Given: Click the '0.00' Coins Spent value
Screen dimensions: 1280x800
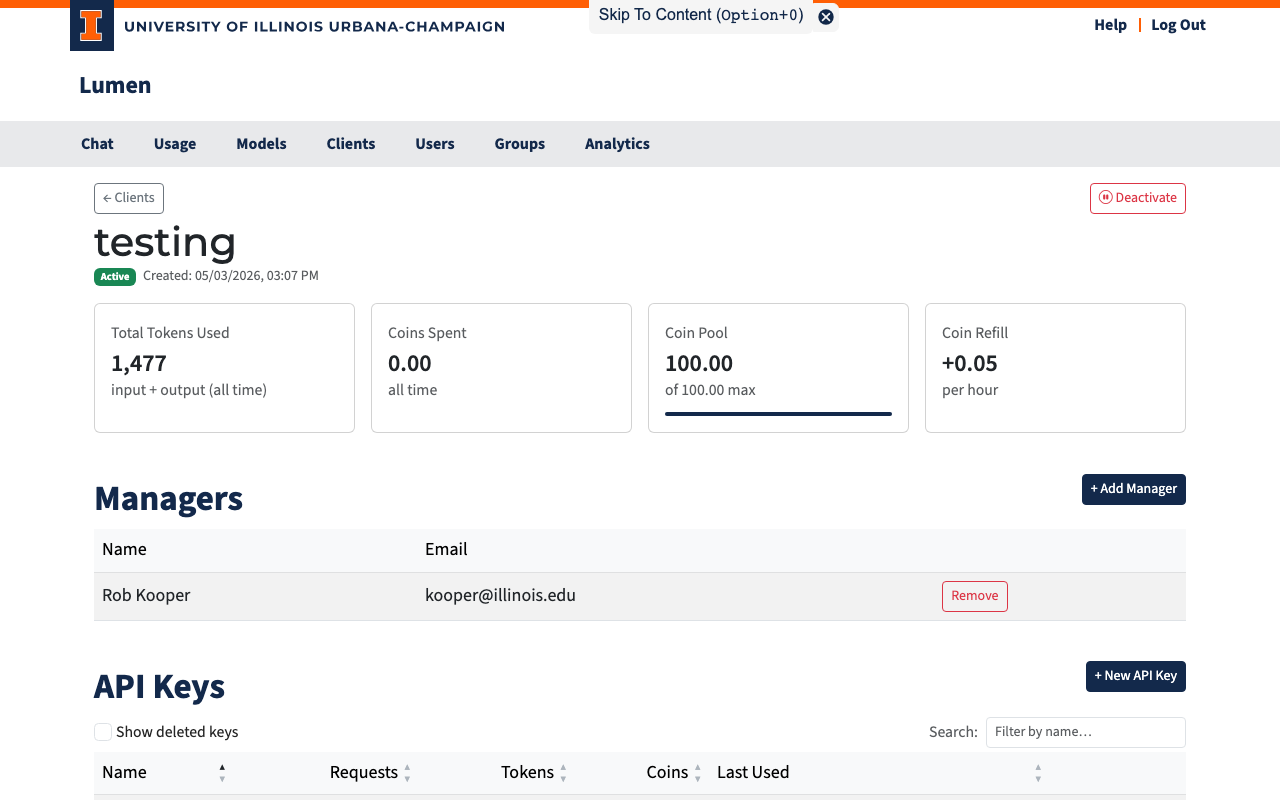Looking at the screenshot, I should pos(410,363).
